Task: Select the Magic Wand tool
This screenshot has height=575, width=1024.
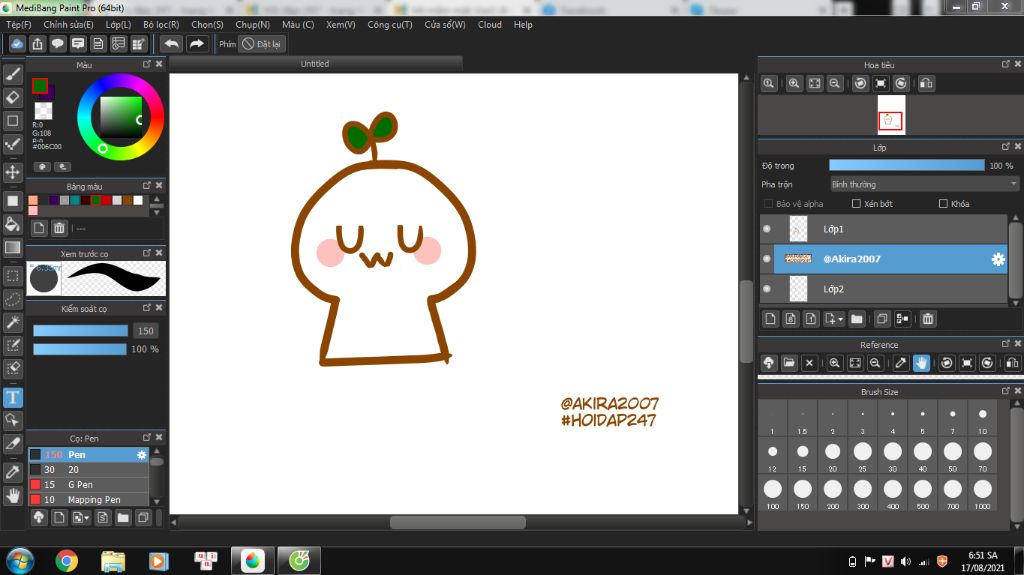Action: click(x=12, y=321)
